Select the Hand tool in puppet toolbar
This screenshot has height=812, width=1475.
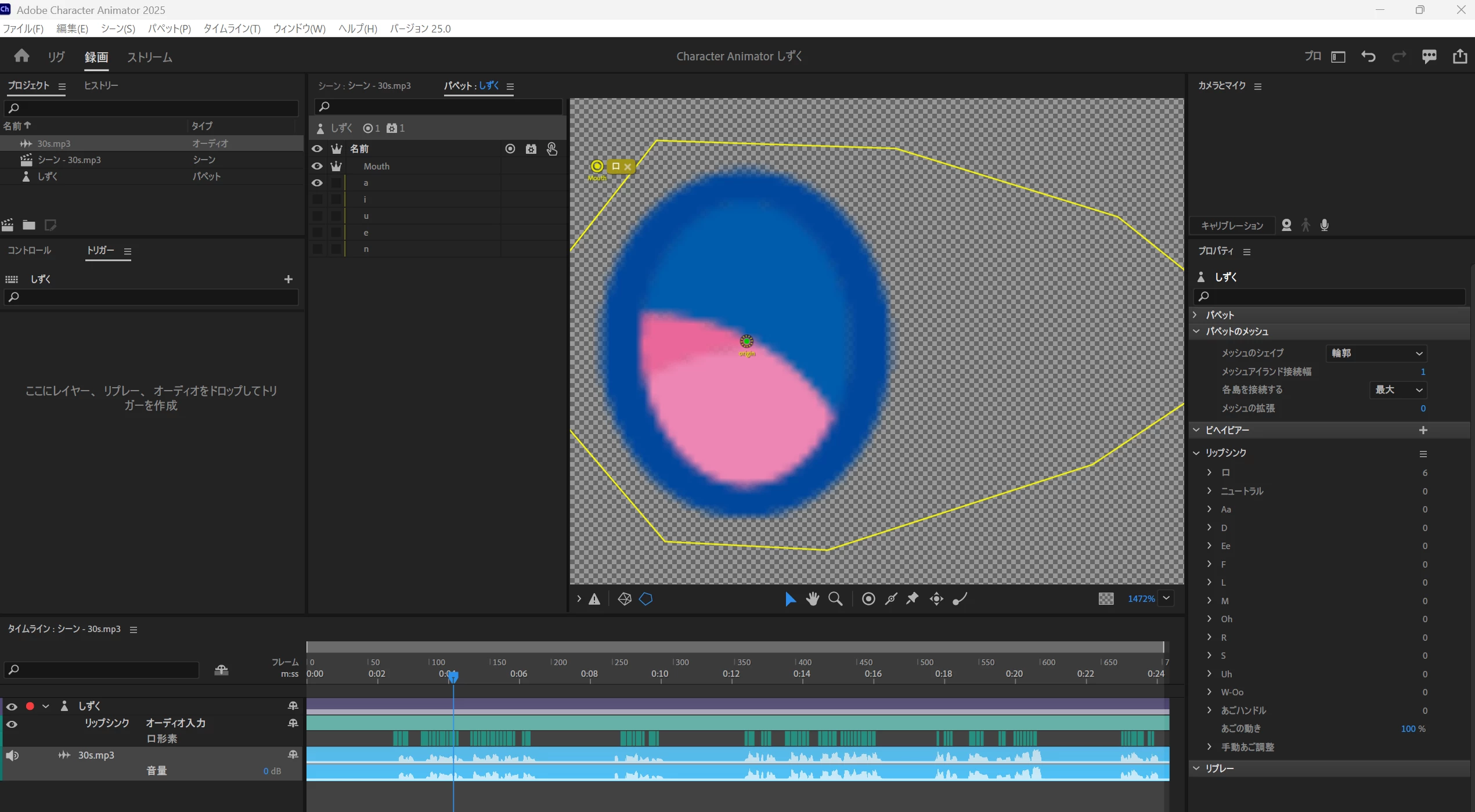pyautogui.click(x=813, y=599)
